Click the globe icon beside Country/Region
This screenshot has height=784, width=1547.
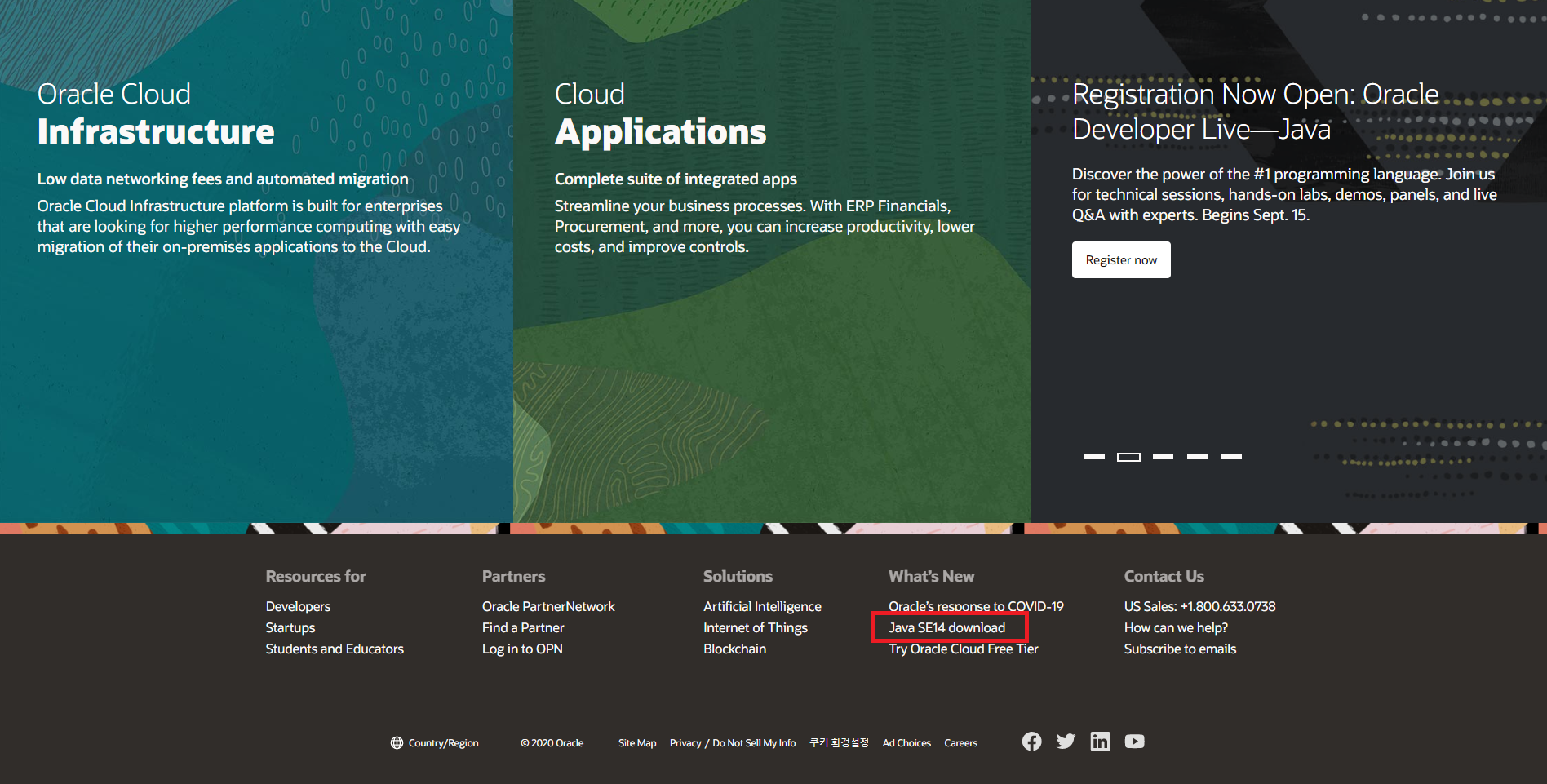click(397, 743)
